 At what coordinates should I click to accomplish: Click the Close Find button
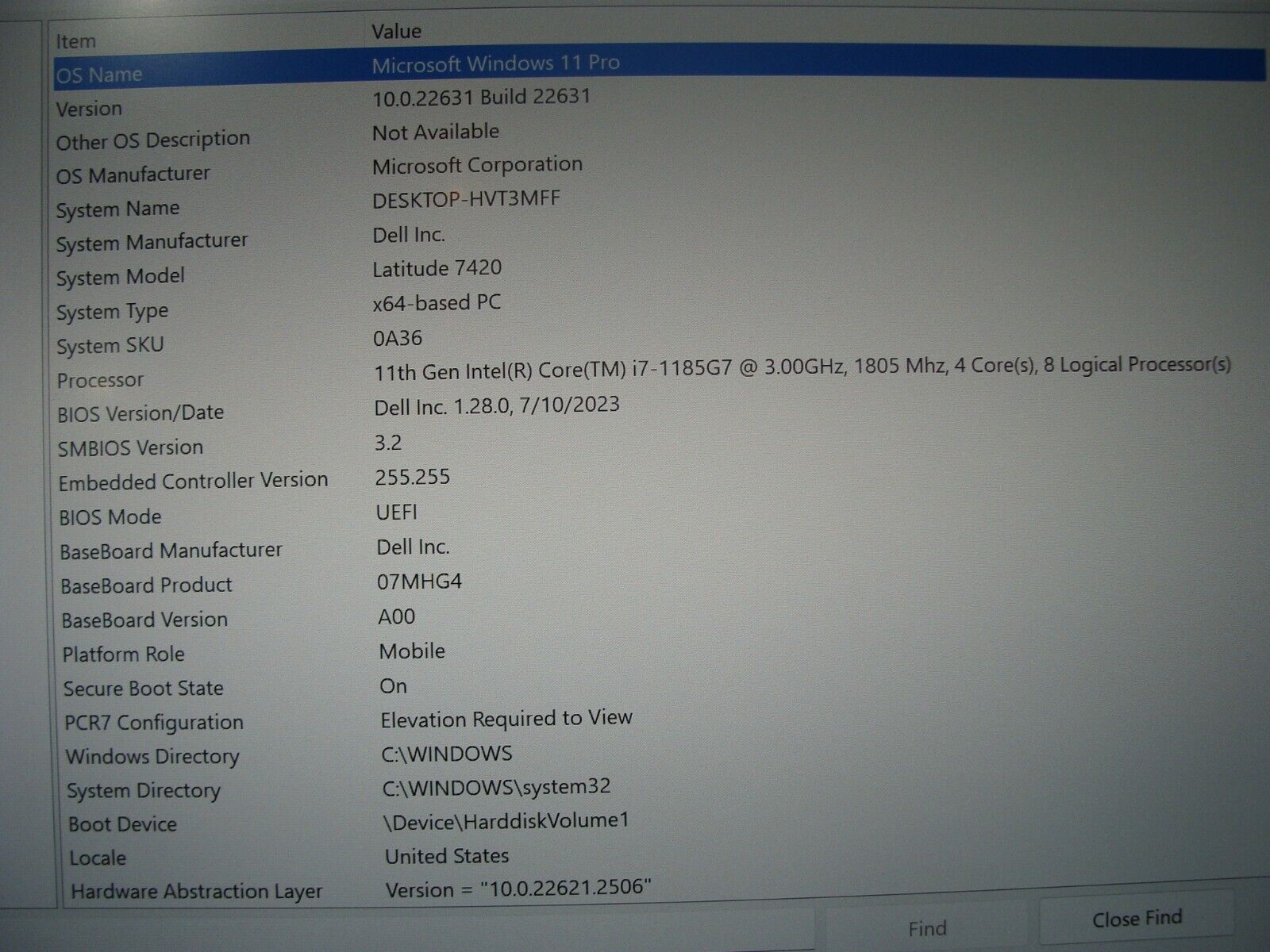(x=1139, y=918)
